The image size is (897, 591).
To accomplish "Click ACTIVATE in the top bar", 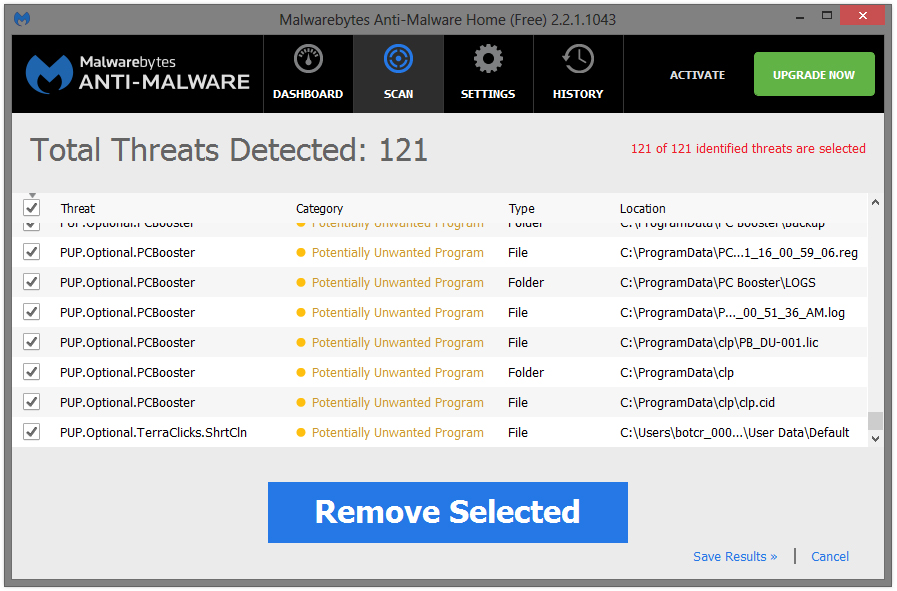I will coord(697,74).
